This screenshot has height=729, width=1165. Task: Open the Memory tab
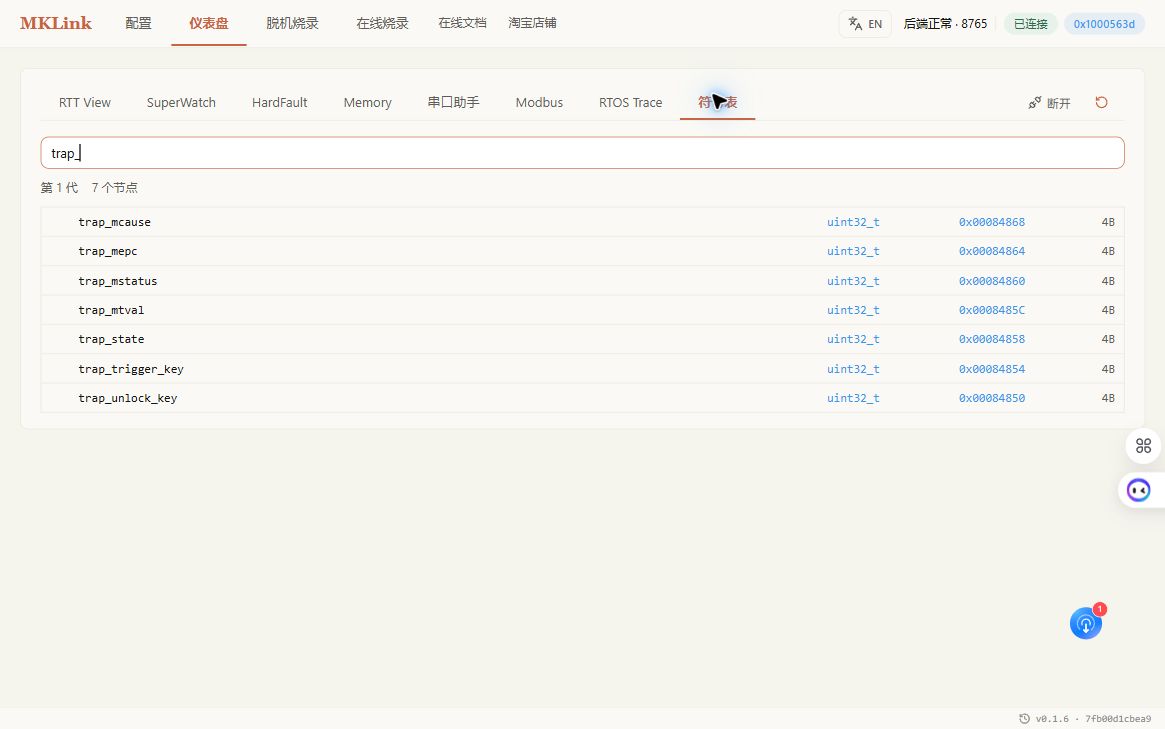367,103
